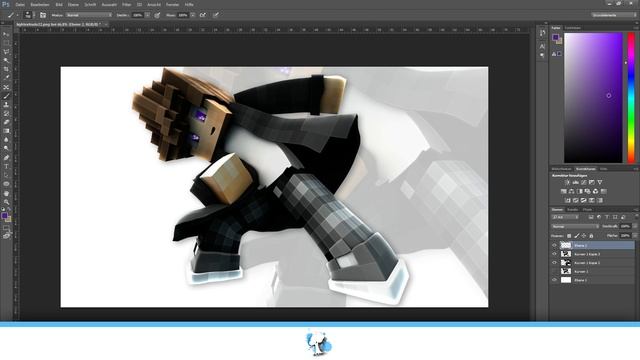The height and width of the screenshot is (360, 640).
Task: Select the Ellipse shape tool
Action: (x=6, y=184)
